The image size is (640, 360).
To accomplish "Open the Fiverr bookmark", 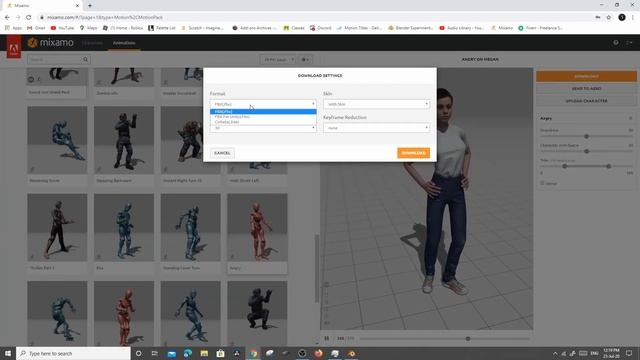I will pos(540,28).
